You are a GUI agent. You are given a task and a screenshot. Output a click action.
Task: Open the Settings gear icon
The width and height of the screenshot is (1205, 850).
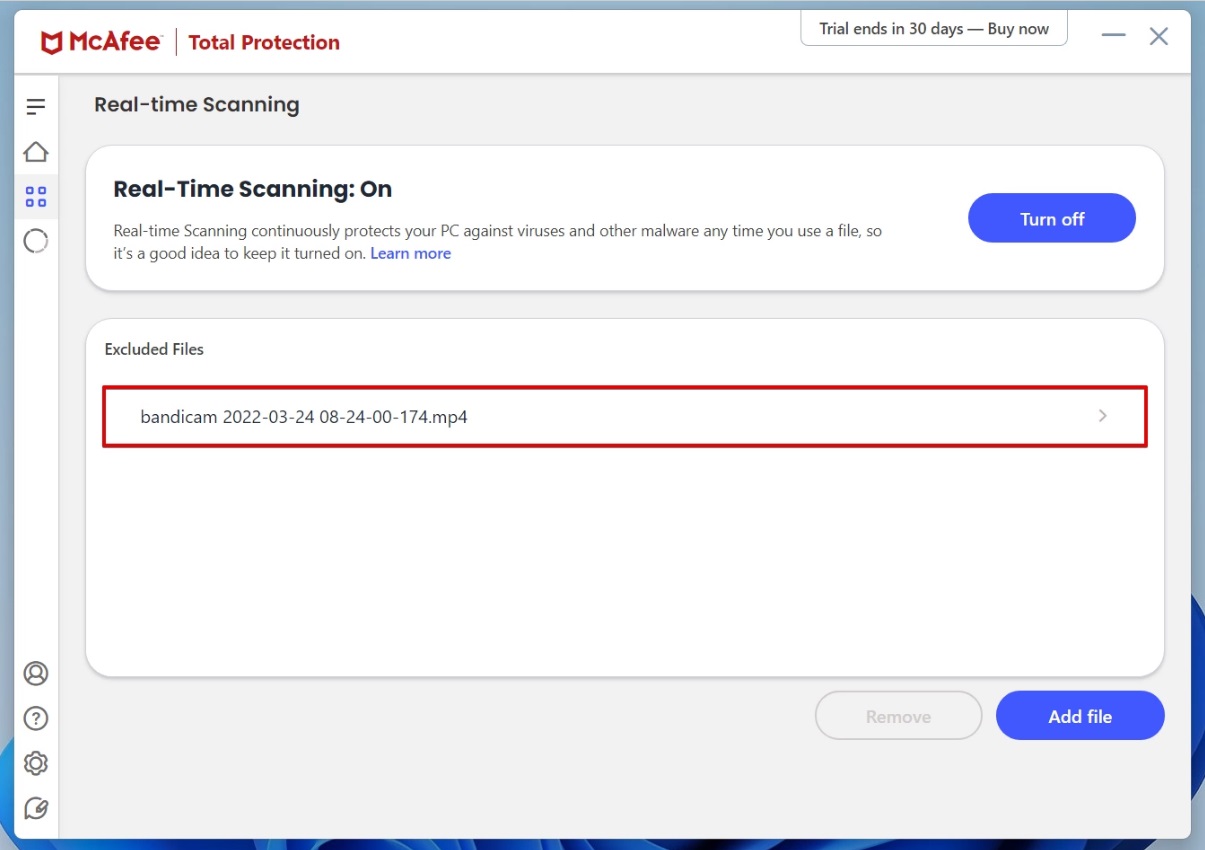pyautogui.click(x=36, y=763)
